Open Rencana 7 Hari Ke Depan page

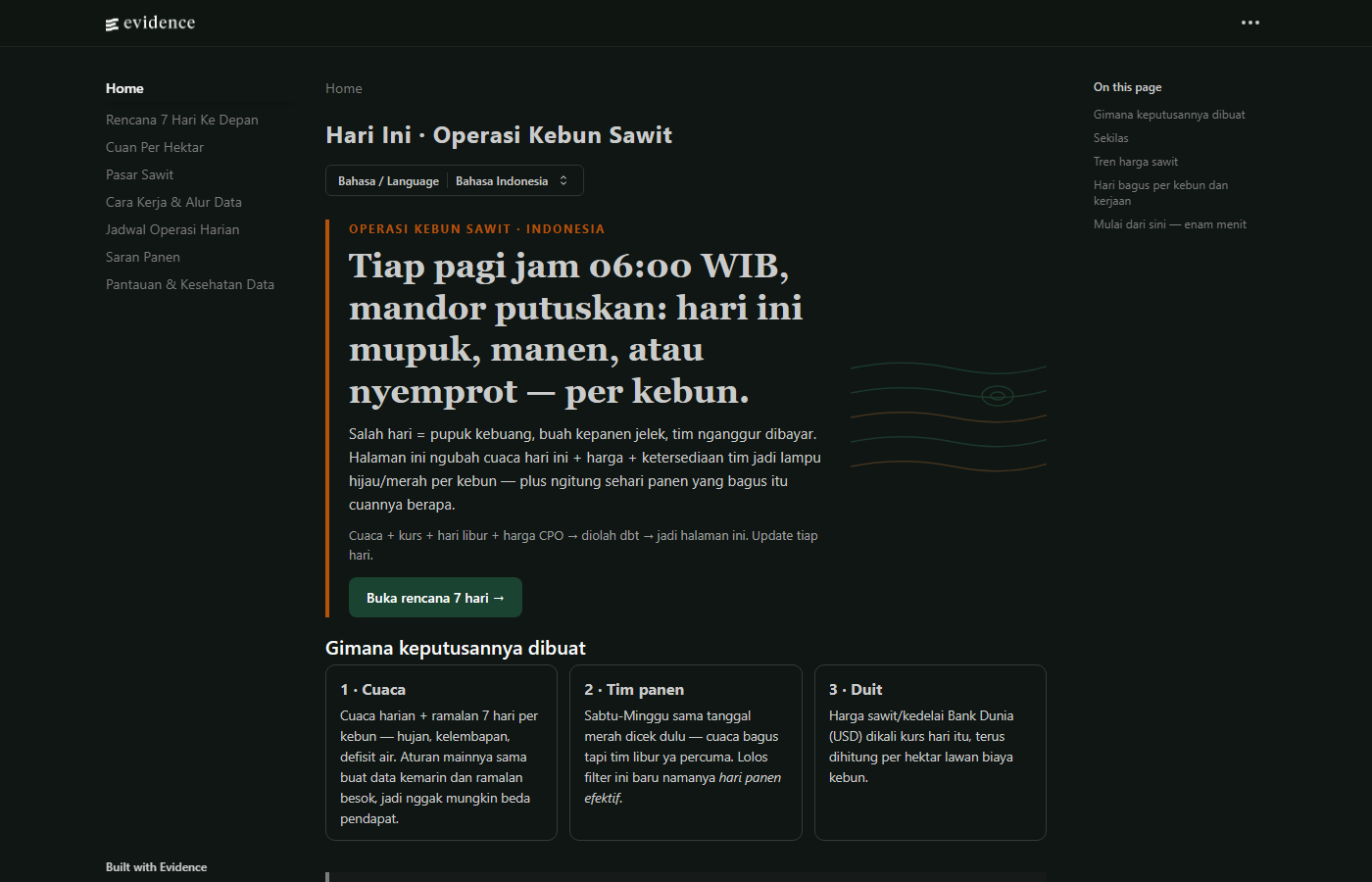point(182,120)
